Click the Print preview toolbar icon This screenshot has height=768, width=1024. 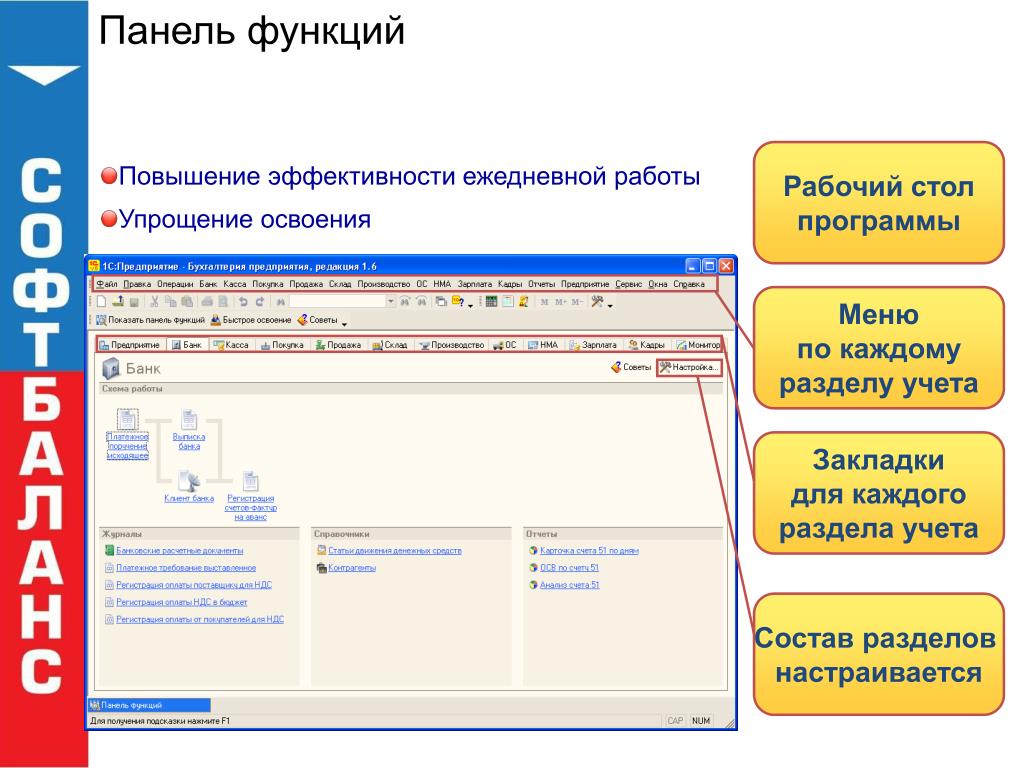pyautogui.click(x=223, y=302)
